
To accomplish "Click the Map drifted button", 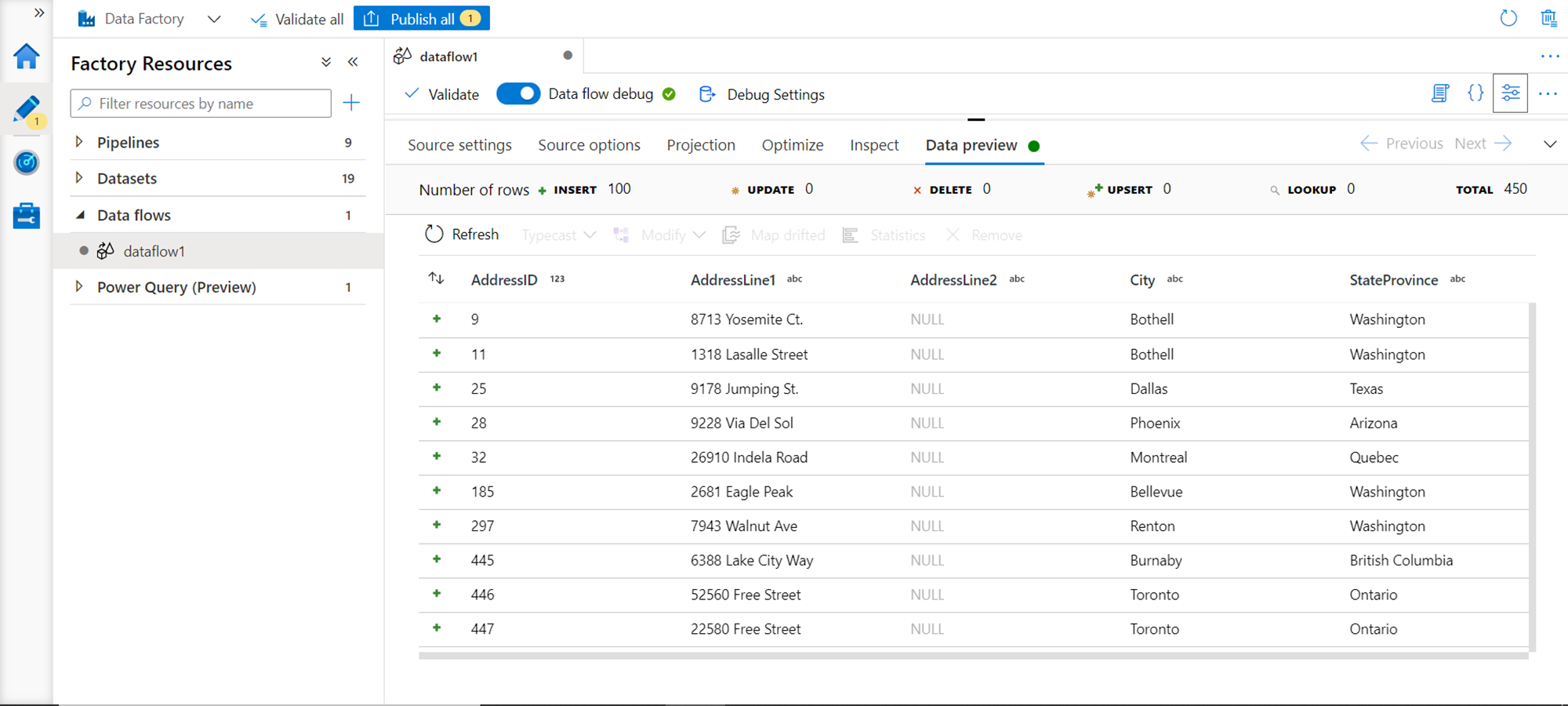I will (x=774, y=235).
